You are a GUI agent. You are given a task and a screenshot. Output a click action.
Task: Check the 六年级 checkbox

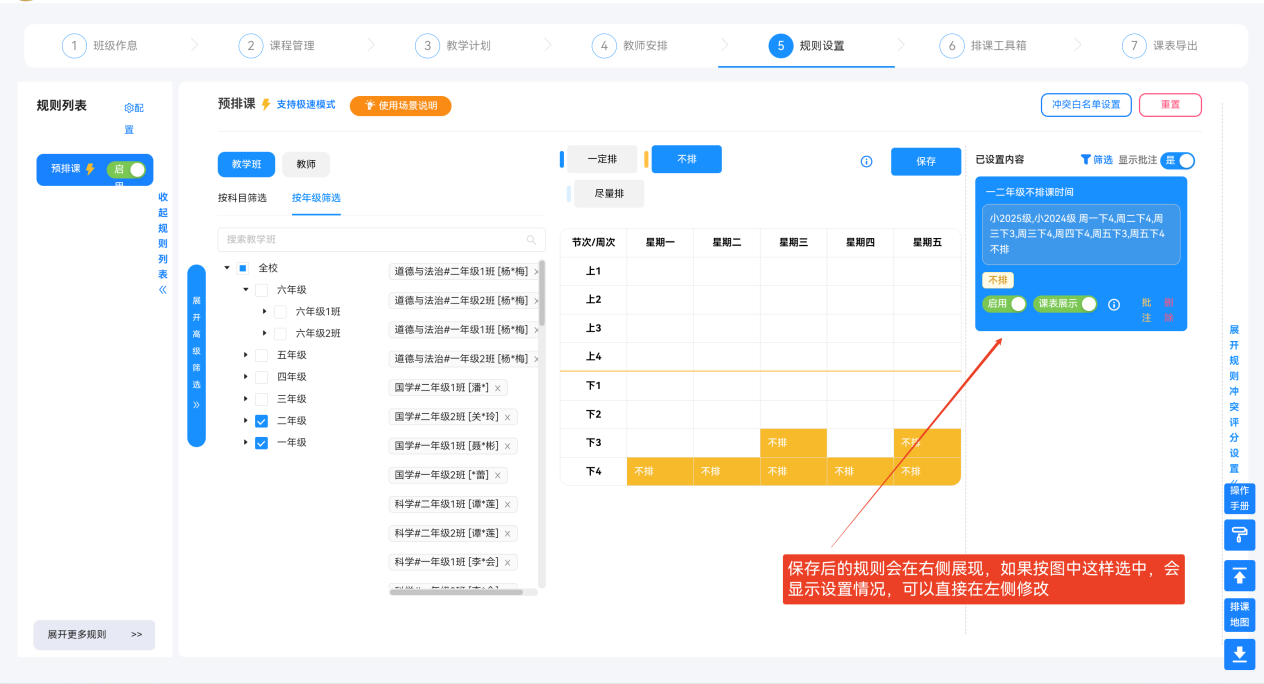(261, 290)
